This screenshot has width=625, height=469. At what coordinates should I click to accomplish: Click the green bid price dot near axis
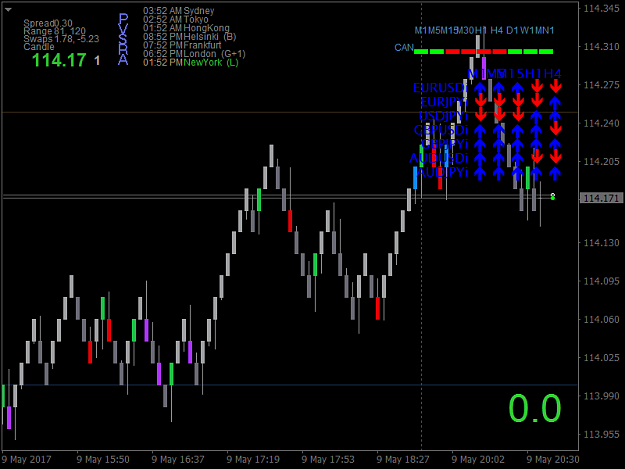click(553, 198)
